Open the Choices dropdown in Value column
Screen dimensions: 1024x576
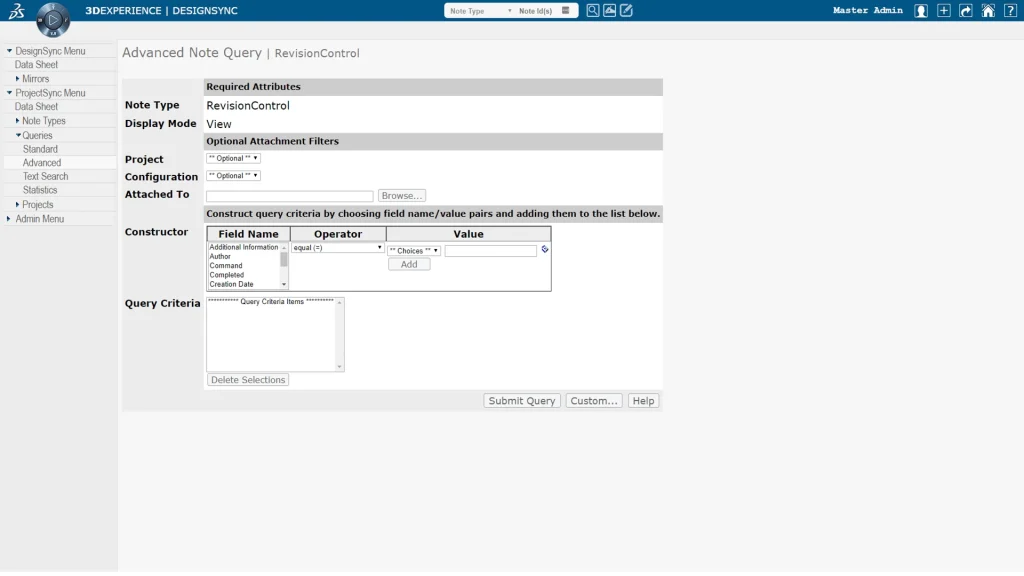(x=414, y=251)
